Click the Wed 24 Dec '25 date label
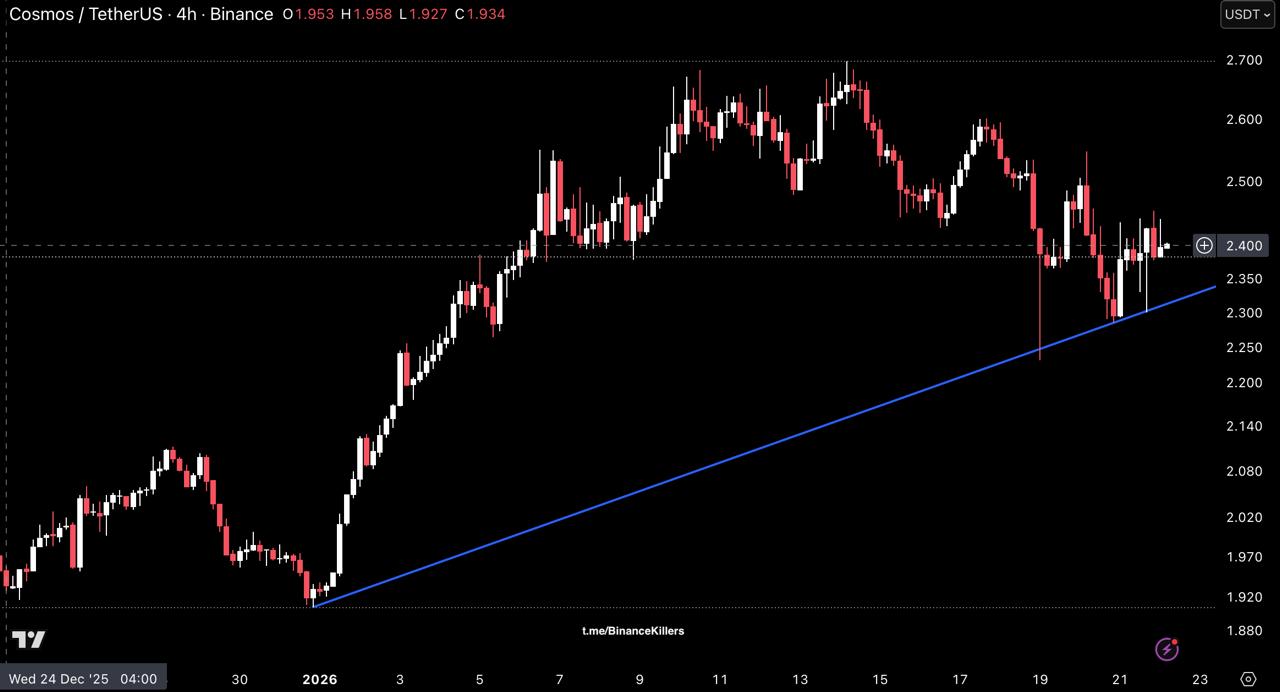Image resolution: width=1280 pixels, height=692 pixels. click(x=82, y=679)
